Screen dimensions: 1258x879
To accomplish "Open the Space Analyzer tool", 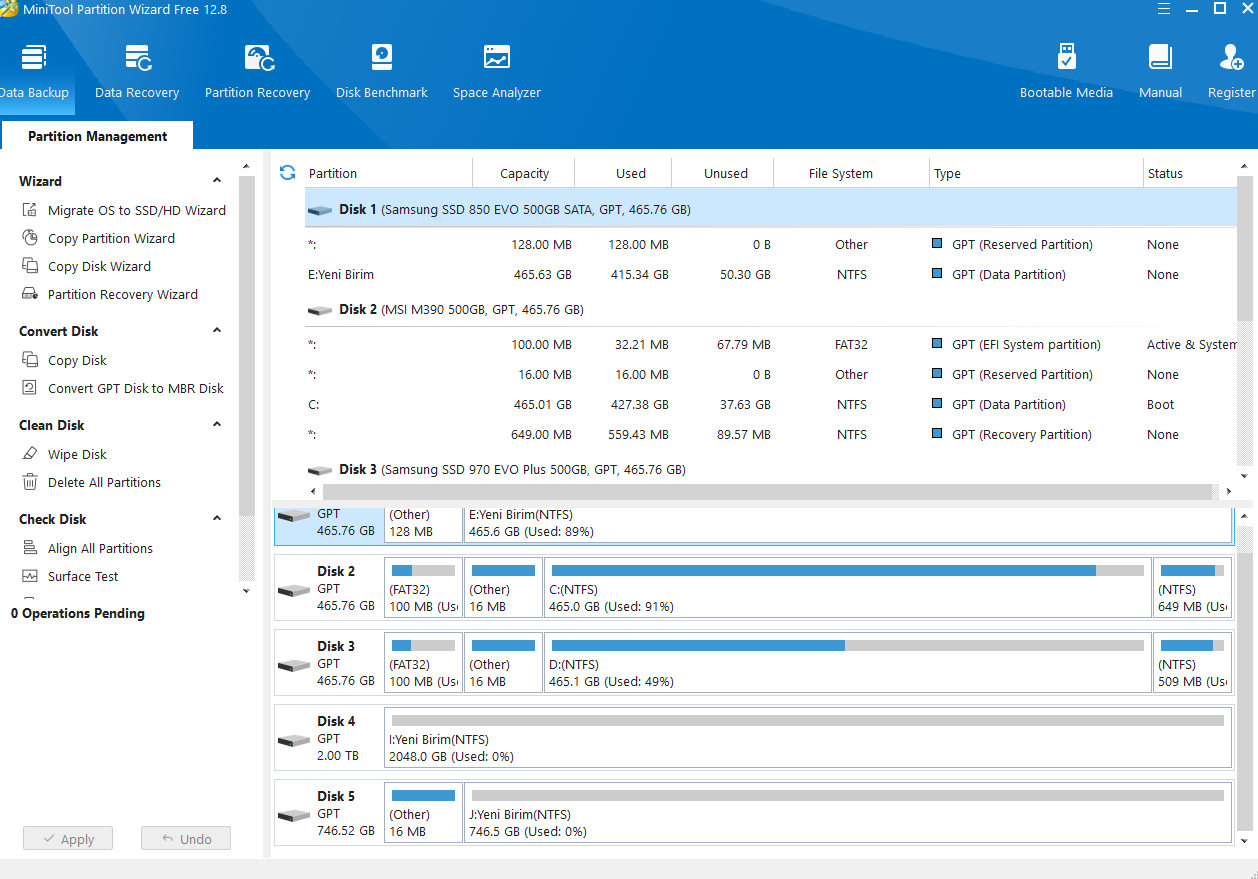I will pos(496,71).
